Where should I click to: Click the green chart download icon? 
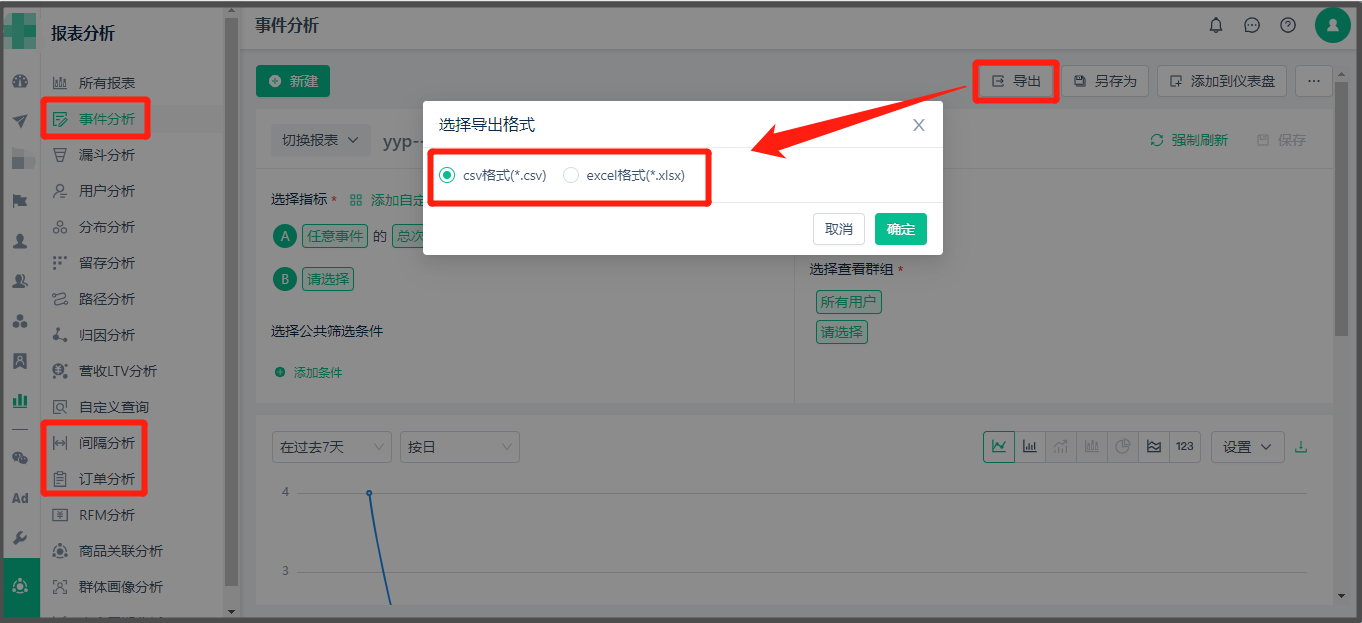(1301, 447)
